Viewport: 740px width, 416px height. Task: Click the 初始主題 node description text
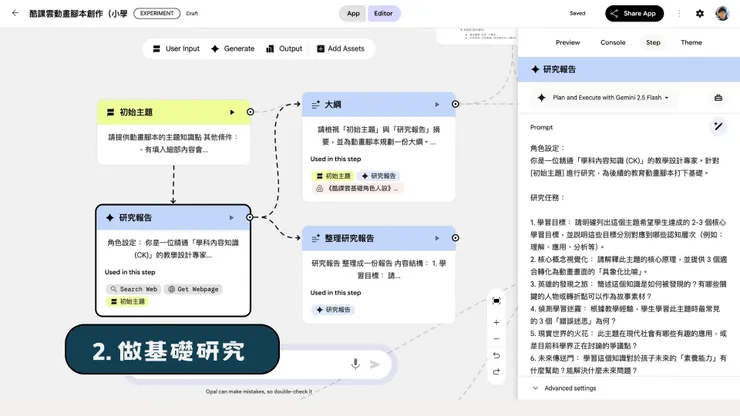[173, 143]
